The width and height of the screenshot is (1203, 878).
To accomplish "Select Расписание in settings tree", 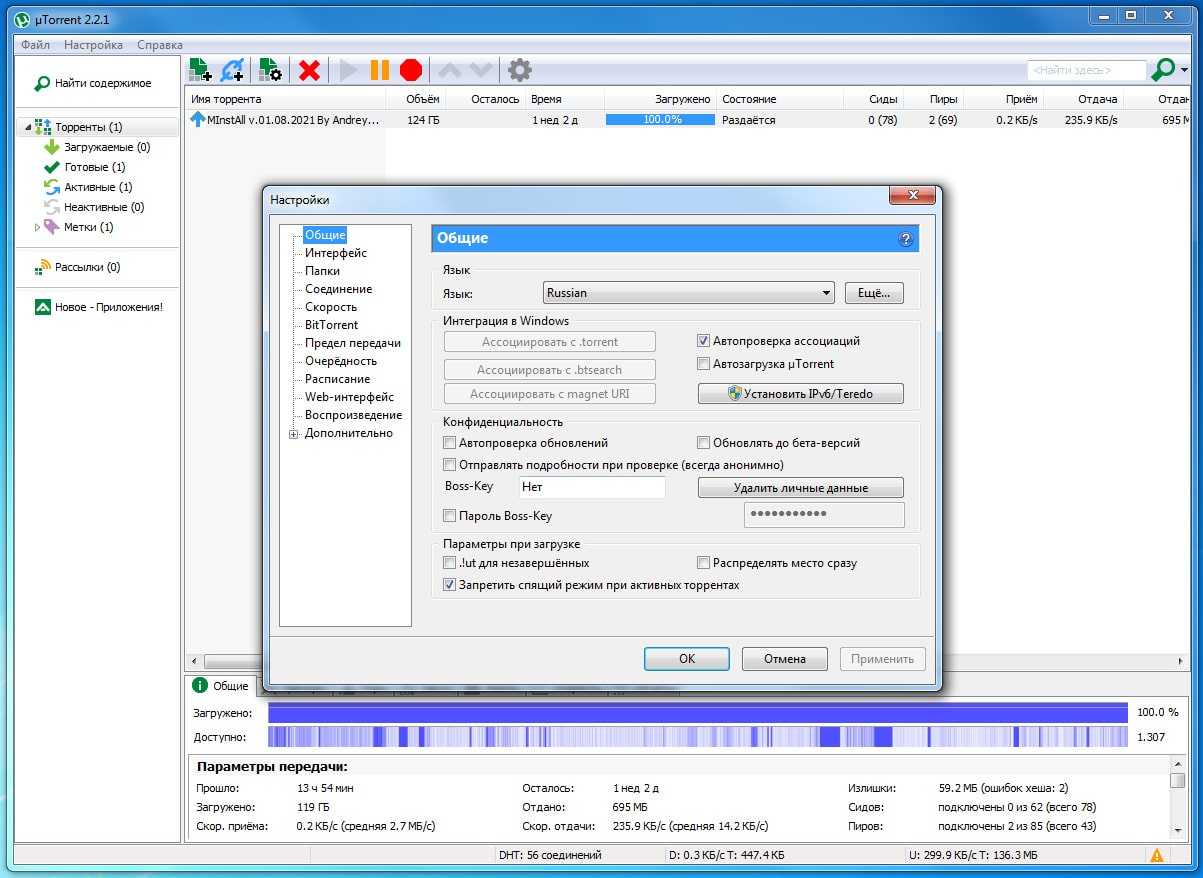I will click(x=337, y=379).
